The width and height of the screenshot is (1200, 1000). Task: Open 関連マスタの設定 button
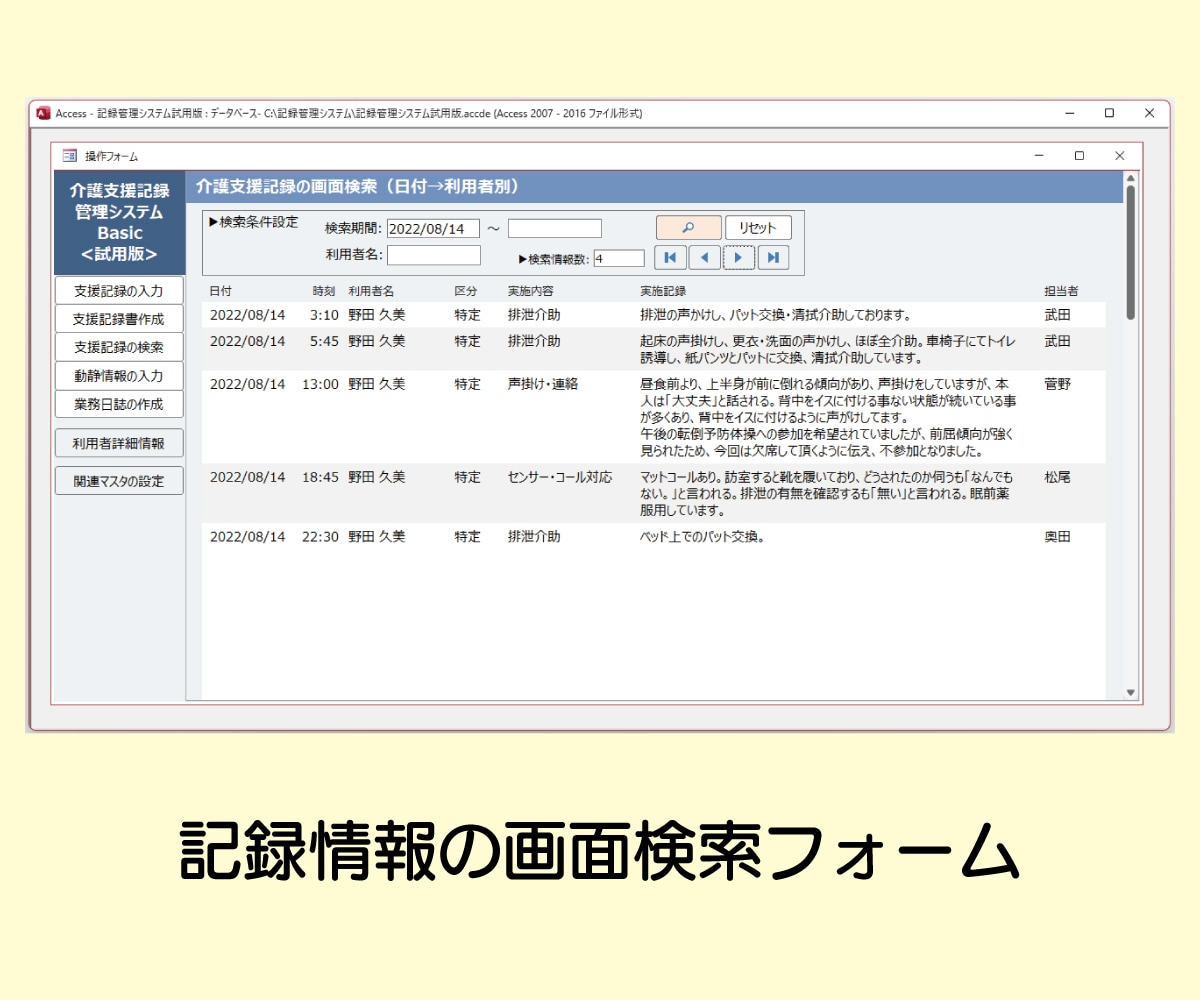point(119,481)
